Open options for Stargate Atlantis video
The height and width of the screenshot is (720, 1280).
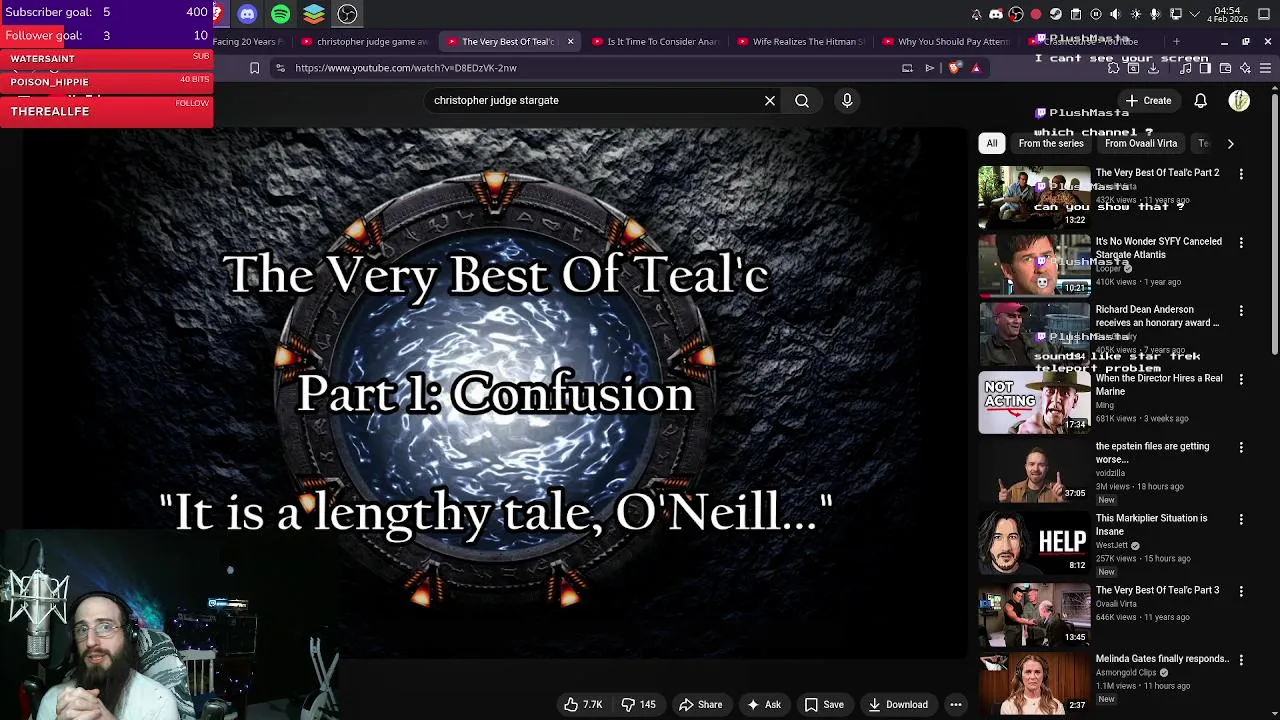1241,243
